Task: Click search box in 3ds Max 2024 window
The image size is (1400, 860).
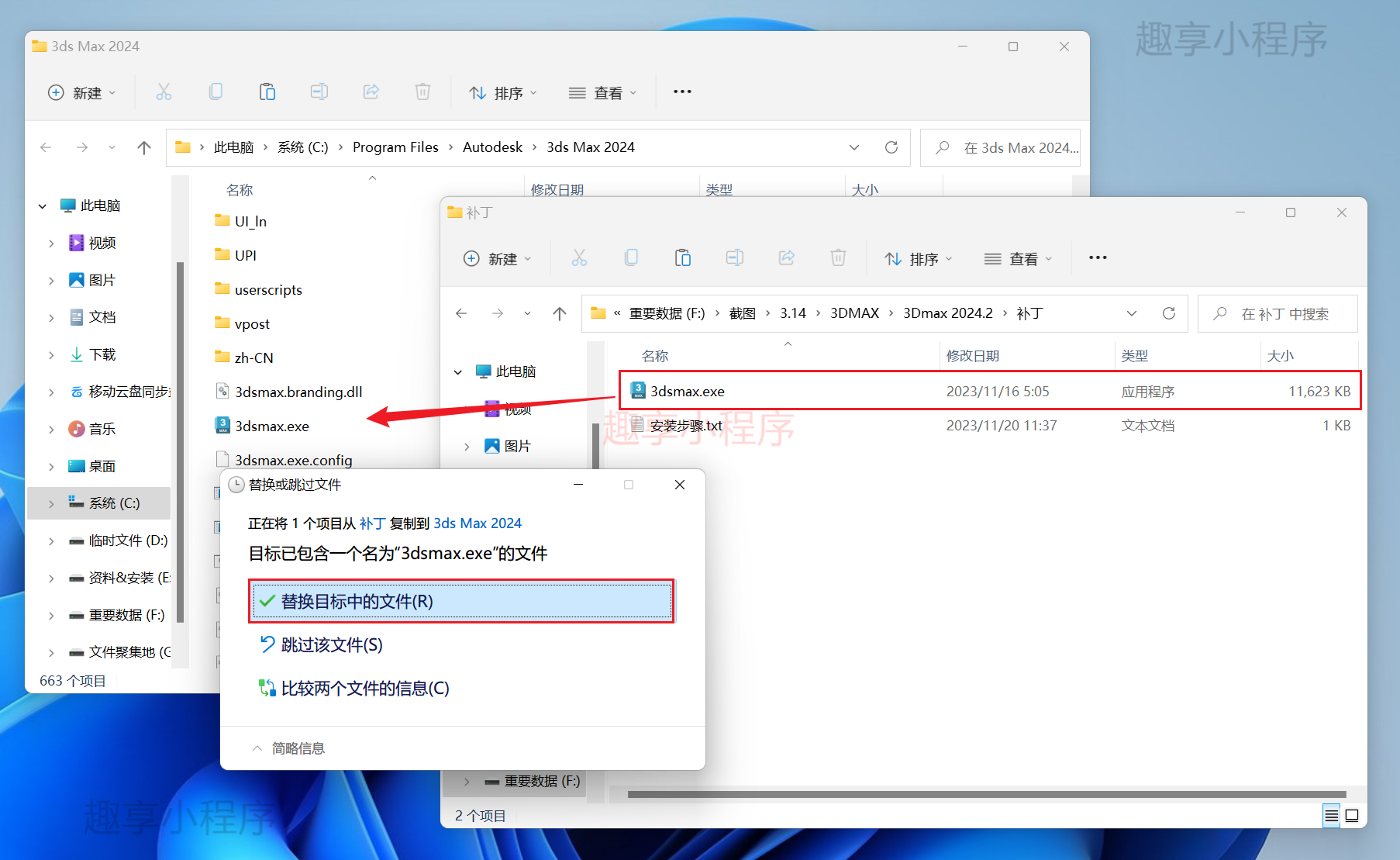Action: 1001,148
